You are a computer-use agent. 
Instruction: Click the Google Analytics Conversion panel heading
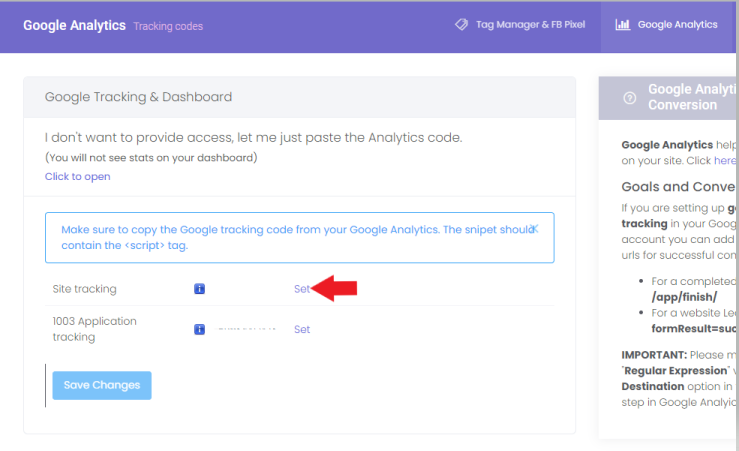[692, 97]
